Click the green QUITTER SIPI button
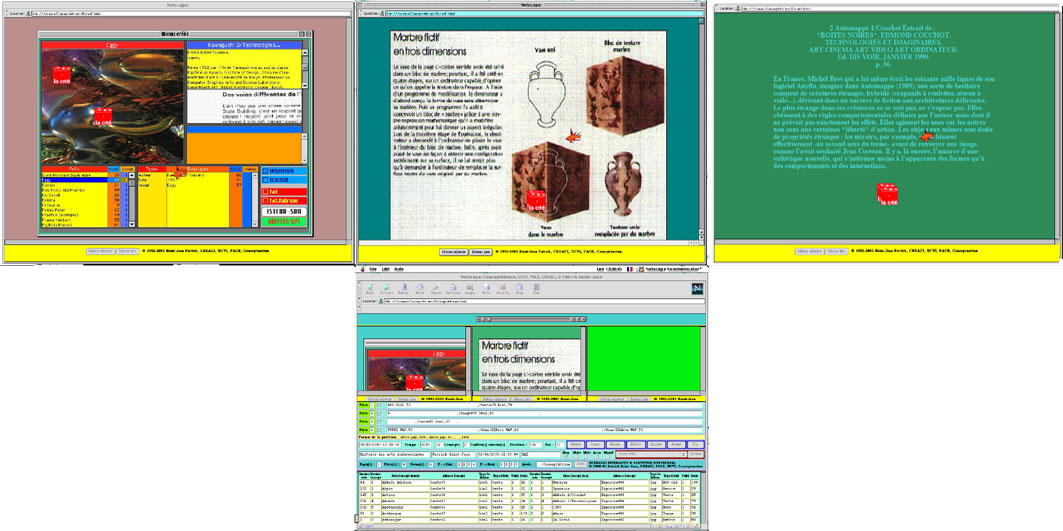Screen dimensions: 1063x531 click(x=284, y=221)
